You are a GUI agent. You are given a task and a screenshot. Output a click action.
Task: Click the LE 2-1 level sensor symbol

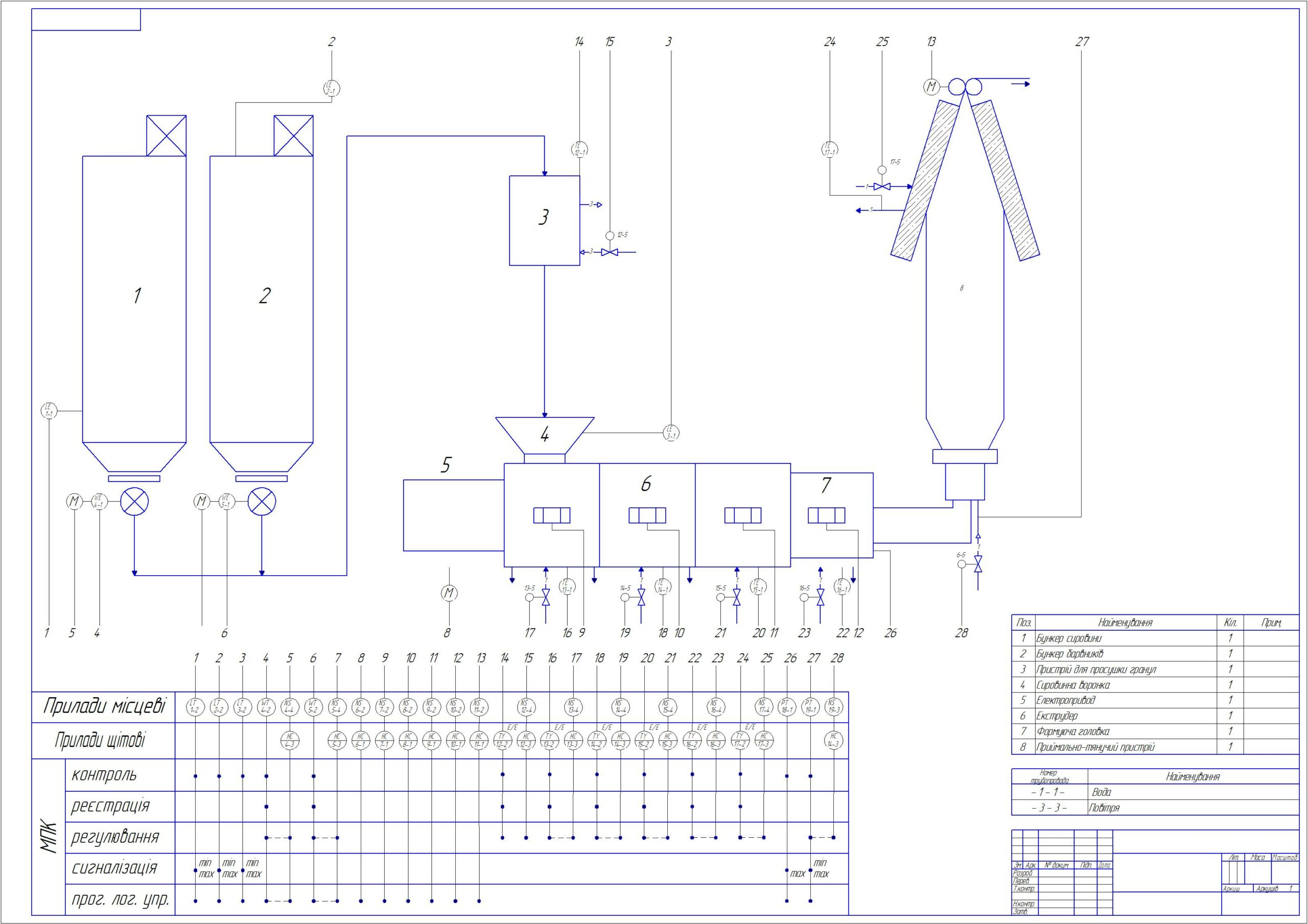(x=331, y=88)
